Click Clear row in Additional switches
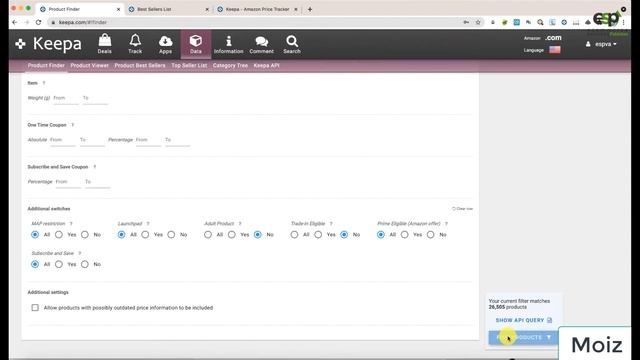Viewport: 640px width, 360px height. coord(462,209)
